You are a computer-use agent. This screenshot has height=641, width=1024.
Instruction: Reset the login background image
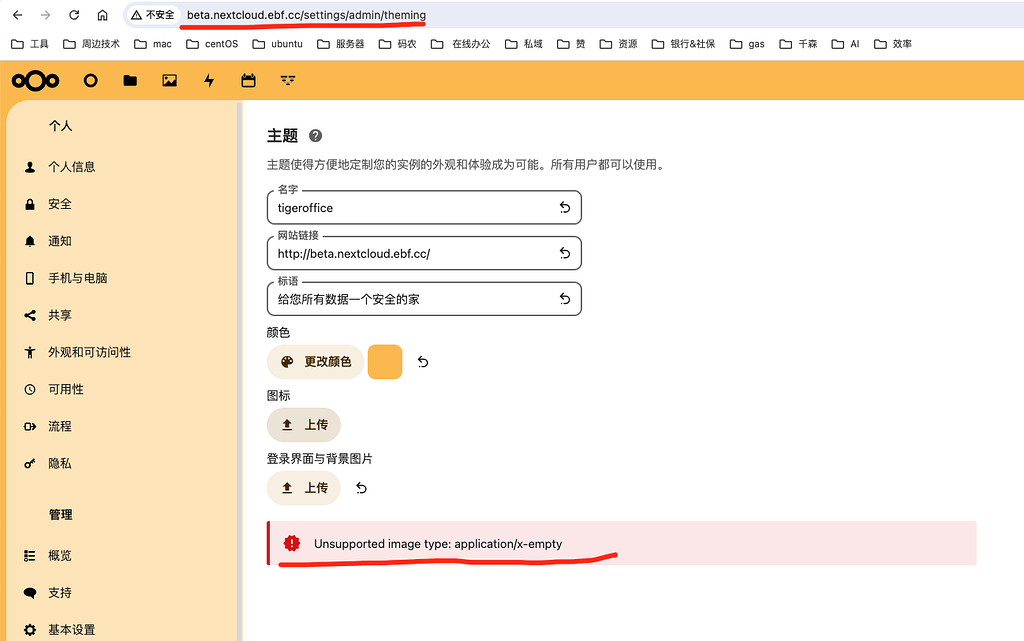pyautogui.click(x=362, y=488)
